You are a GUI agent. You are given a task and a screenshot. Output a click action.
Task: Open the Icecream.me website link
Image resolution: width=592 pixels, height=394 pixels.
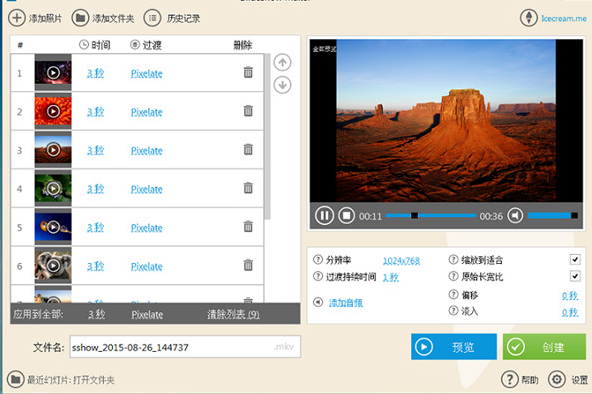(563, 18)
